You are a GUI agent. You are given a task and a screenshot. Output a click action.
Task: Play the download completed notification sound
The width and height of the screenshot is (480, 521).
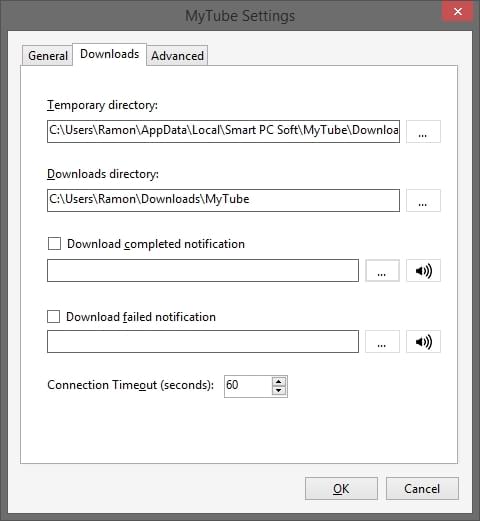tap(423, 270)
